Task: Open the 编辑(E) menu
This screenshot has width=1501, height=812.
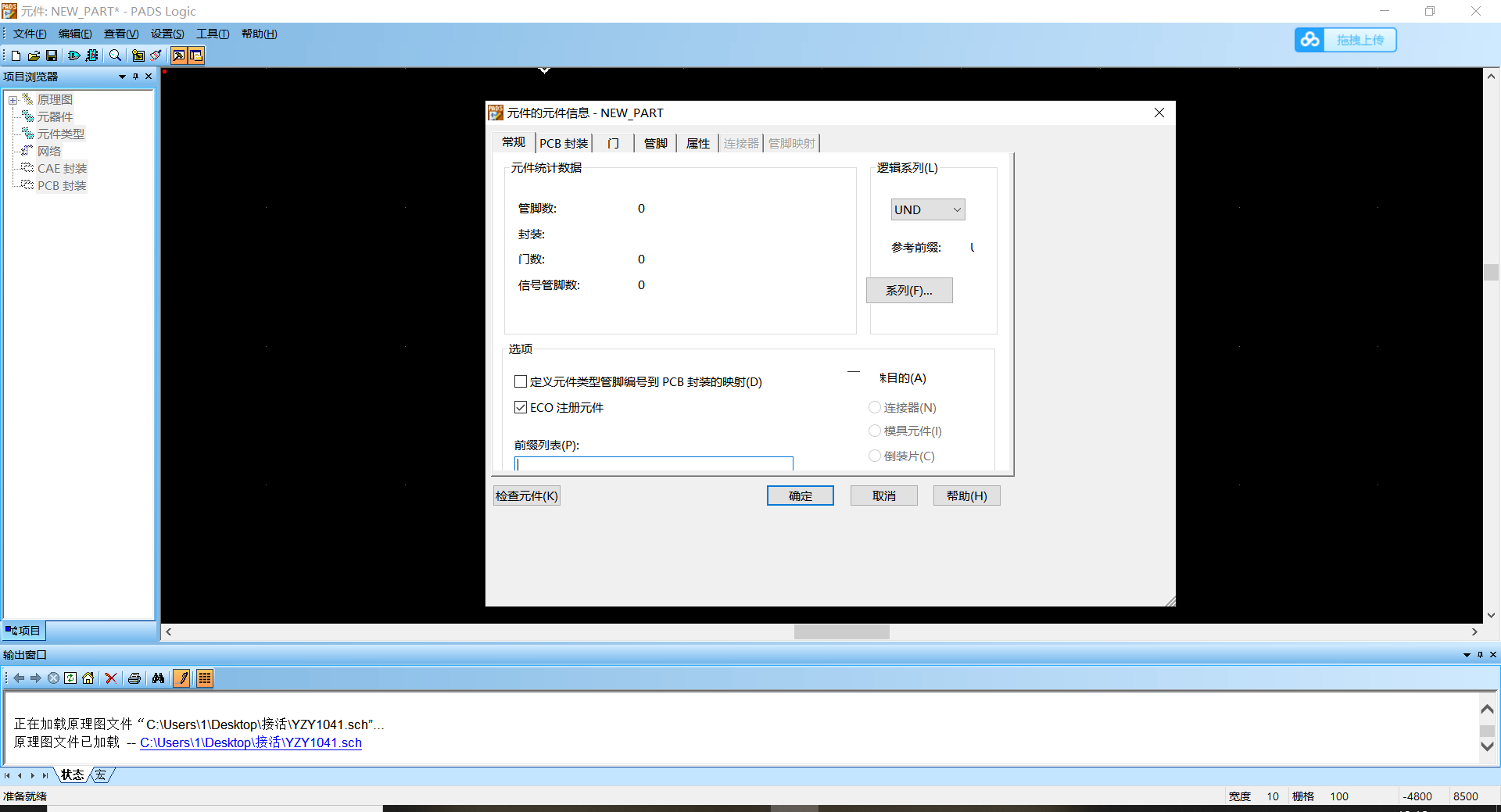Action: pos(75,34)
